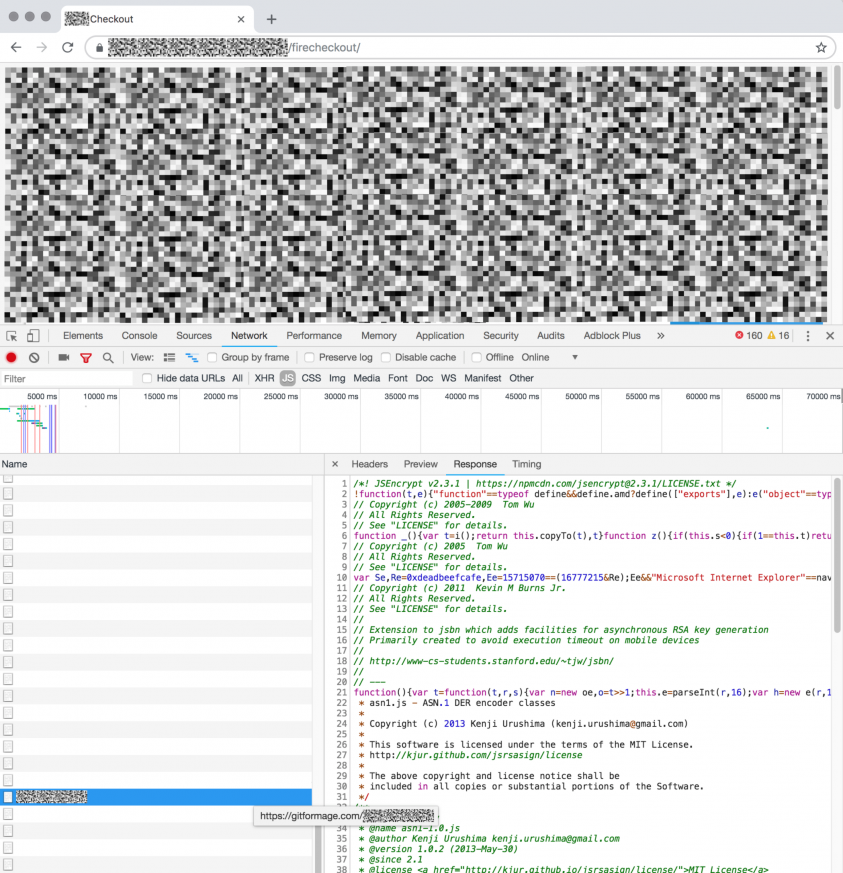Filter requests by XHR type
The height and width of the screenshot is (873, 843).
[264, 378]
